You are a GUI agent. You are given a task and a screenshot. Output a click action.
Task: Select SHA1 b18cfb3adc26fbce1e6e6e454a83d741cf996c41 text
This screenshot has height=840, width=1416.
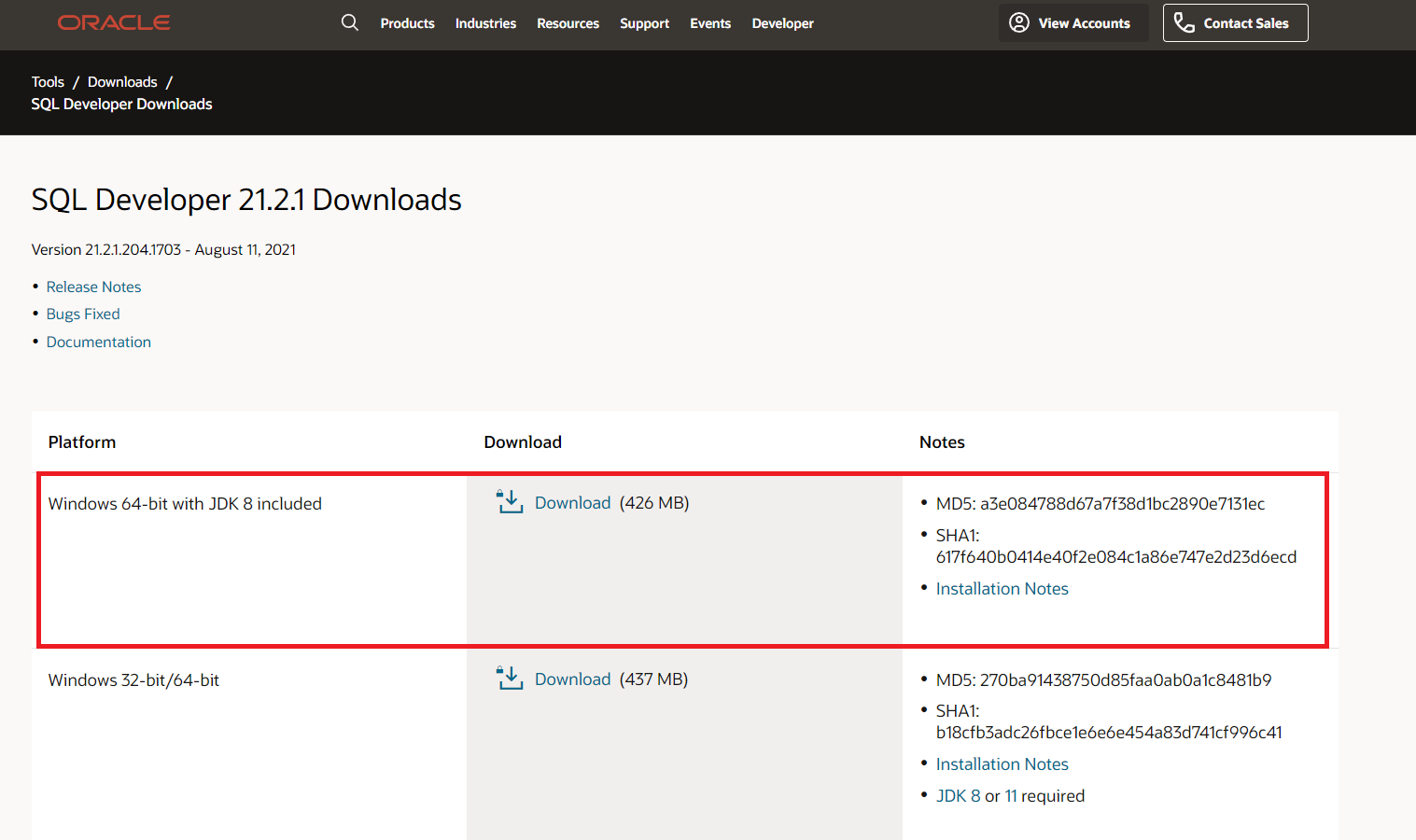pyautogui.click(x=1109, y=721)
